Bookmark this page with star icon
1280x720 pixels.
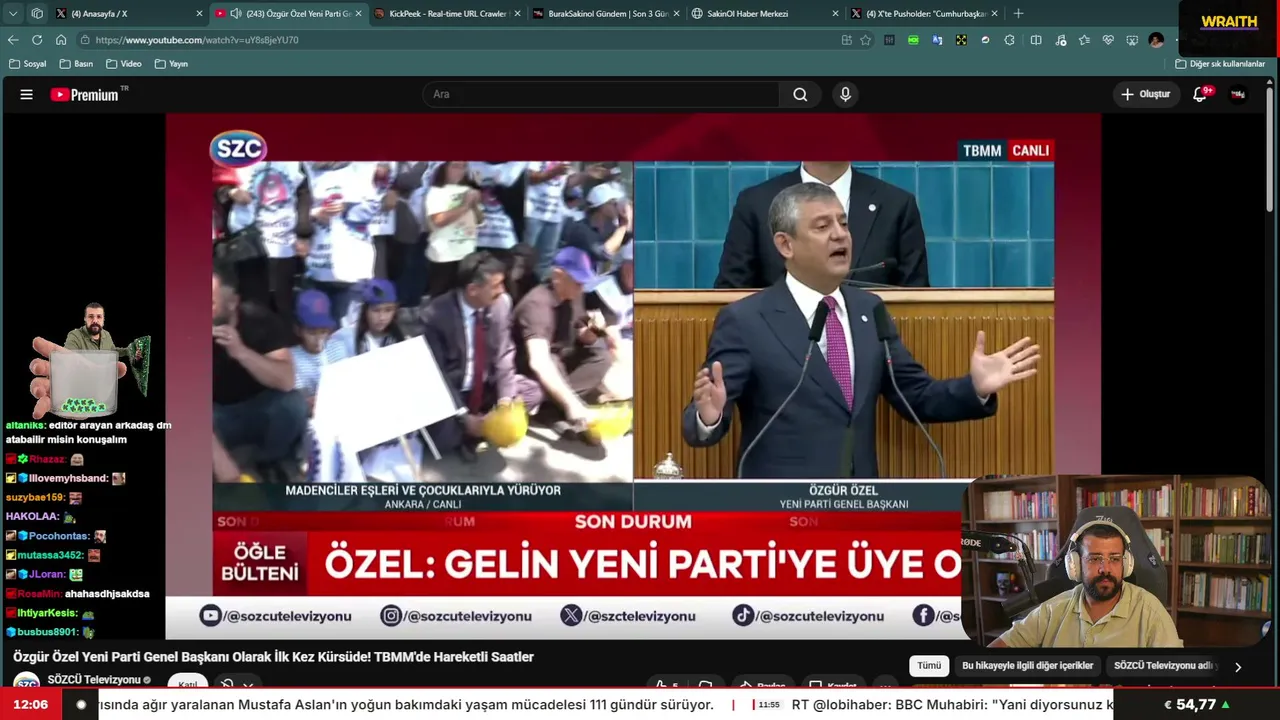point(866,40)
